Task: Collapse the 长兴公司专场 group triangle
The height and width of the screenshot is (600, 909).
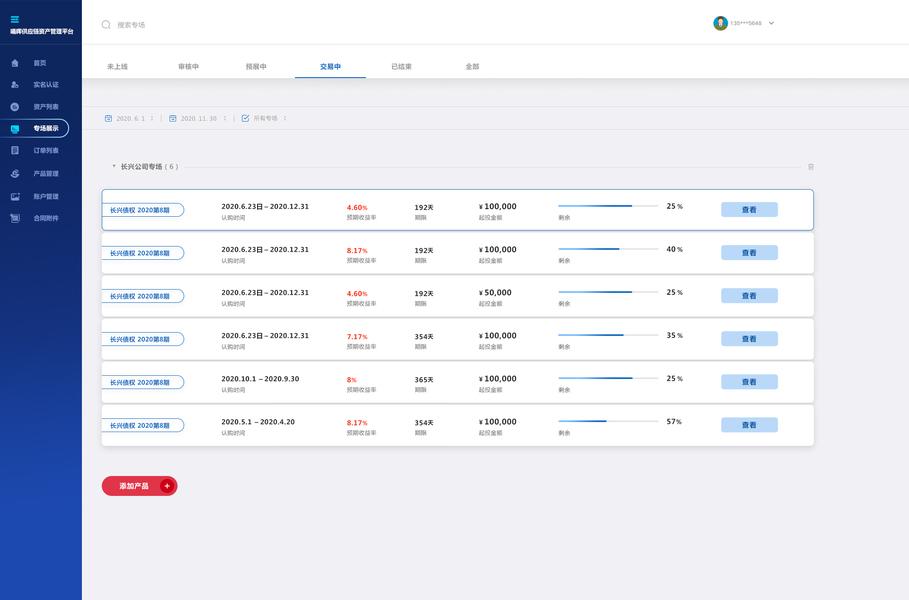Action: pos(114,166)
